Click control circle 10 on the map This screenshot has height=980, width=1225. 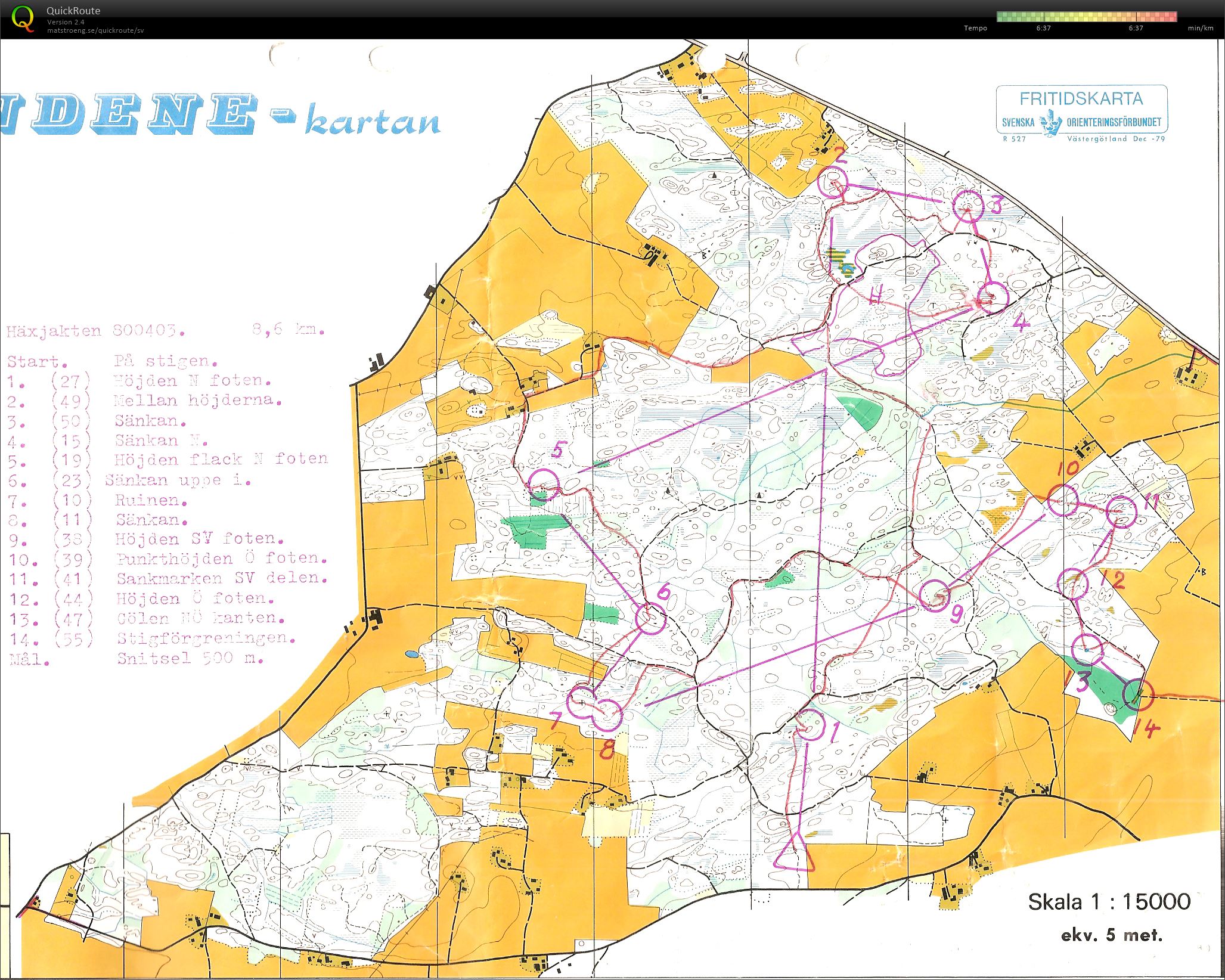(1062, 500)
